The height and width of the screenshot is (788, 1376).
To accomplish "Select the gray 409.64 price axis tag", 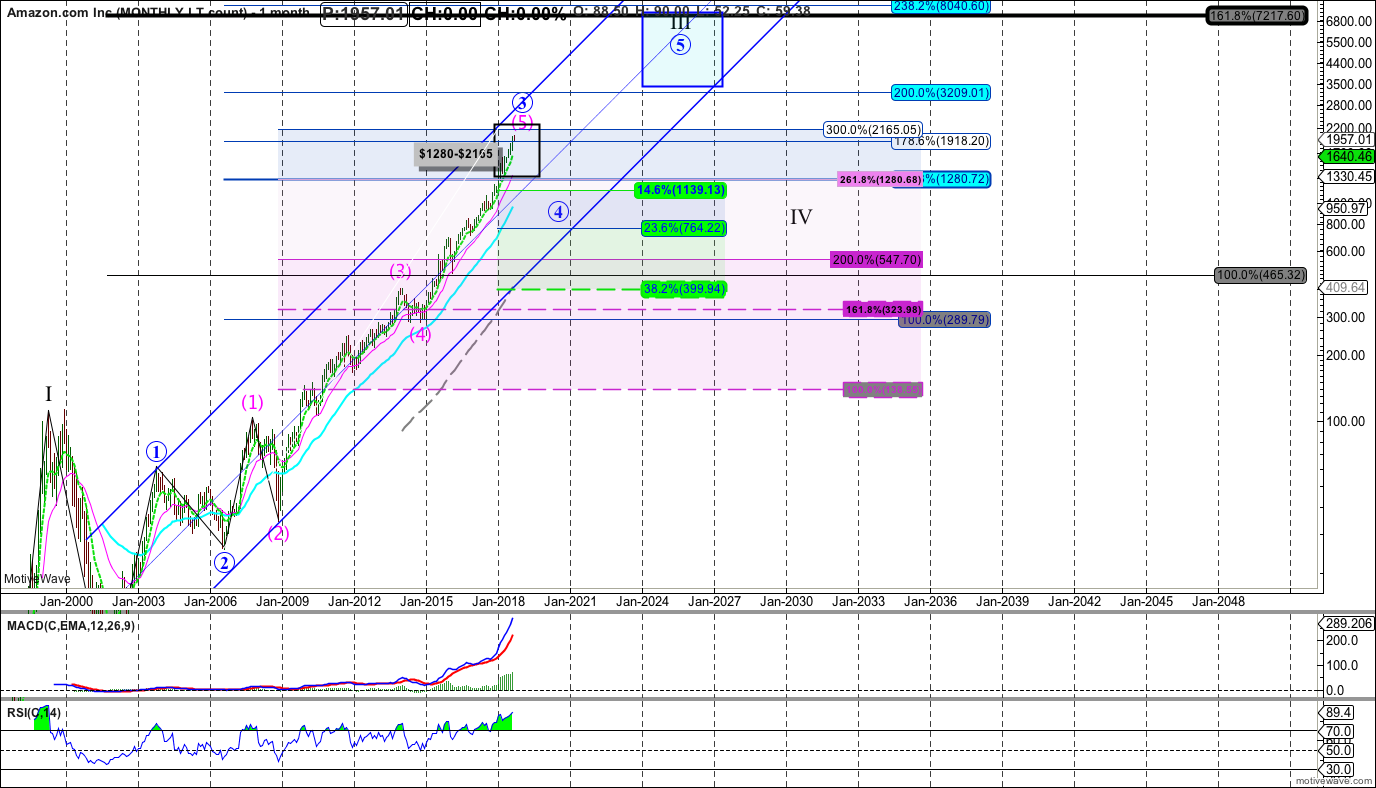I will pyautogui.click(x=1346, y=286).
